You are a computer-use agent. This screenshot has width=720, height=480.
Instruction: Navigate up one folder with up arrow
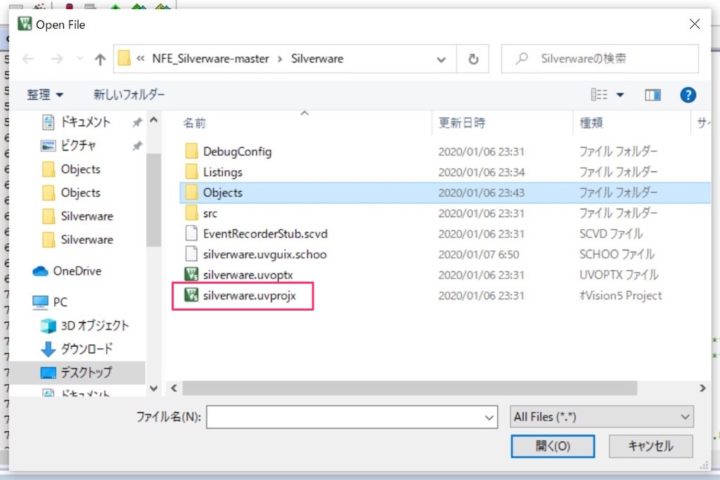(x=100, y=59)
